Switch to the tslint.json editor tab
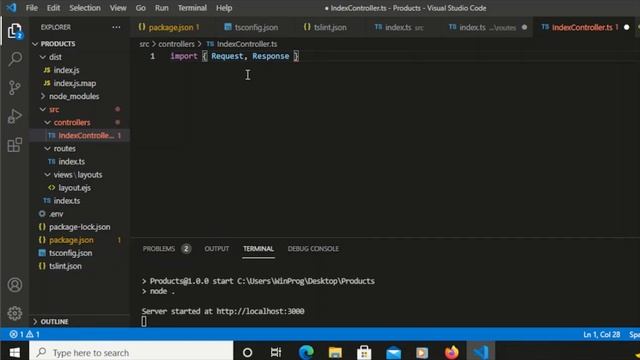The width and height of the screenshot is (640, 360). click(330, 27)
